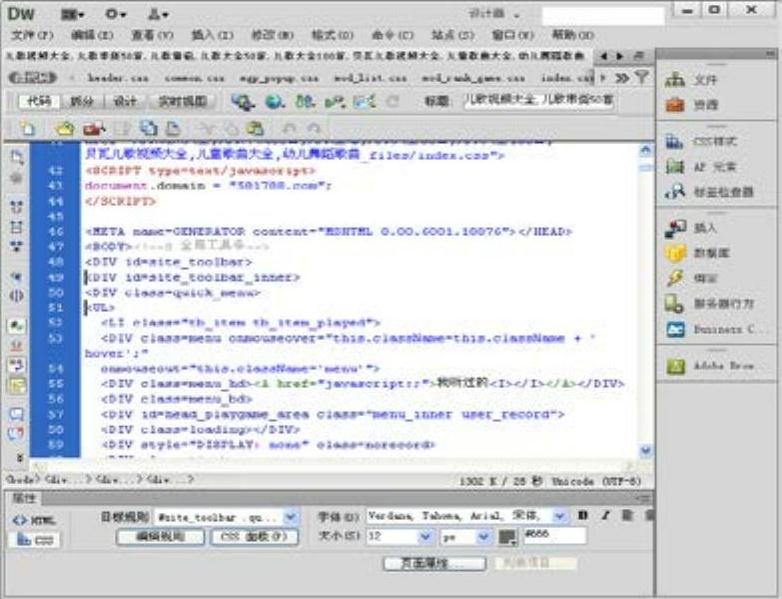Open the 标签检查器 tag inspector panel
Screen dimensions: 782x599
point(709,192)
